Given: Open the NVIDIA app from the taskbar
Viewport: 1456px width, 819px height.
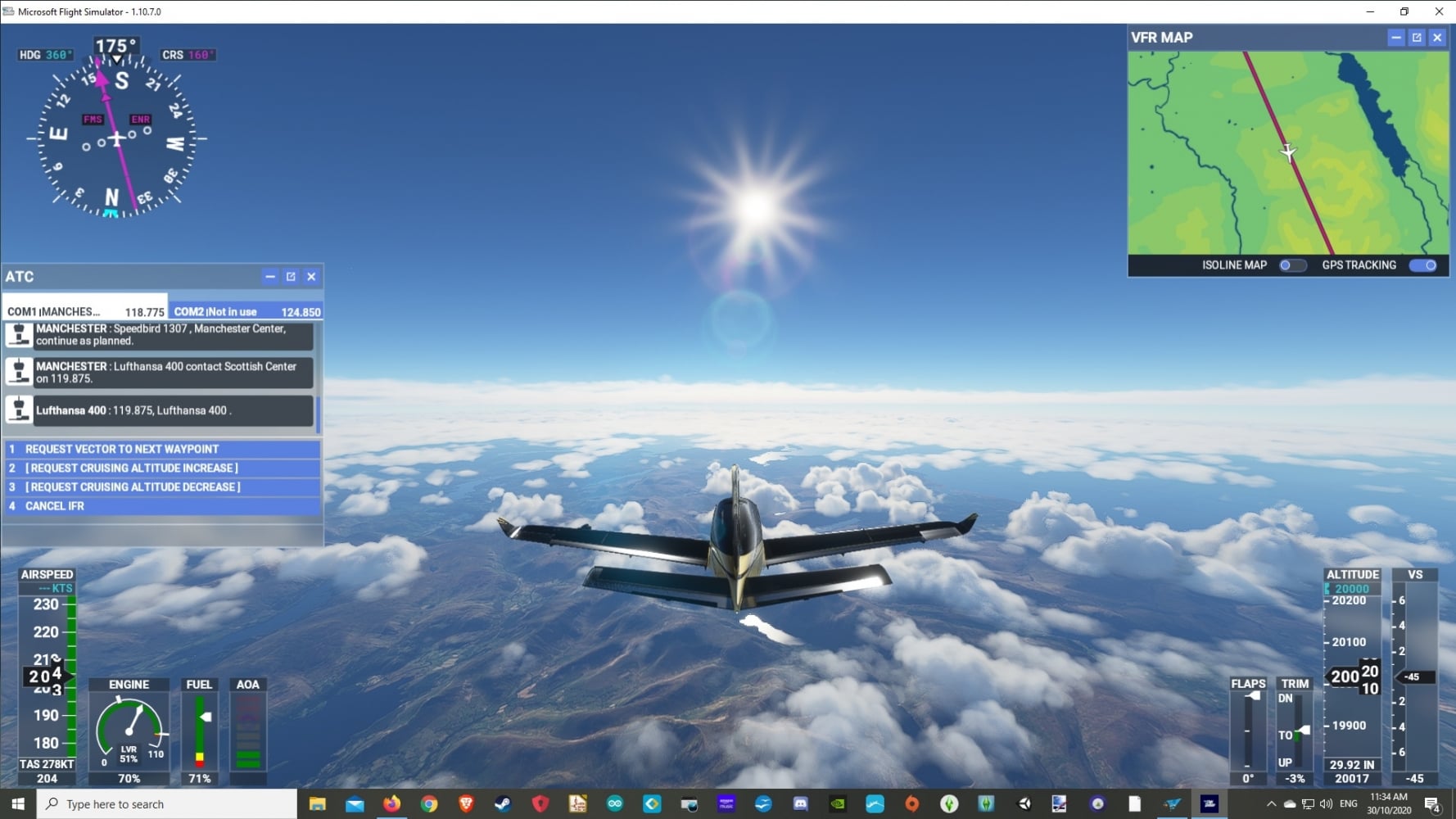Looking at the screenshot, I should pyautogui.click(x=838, y=804).
